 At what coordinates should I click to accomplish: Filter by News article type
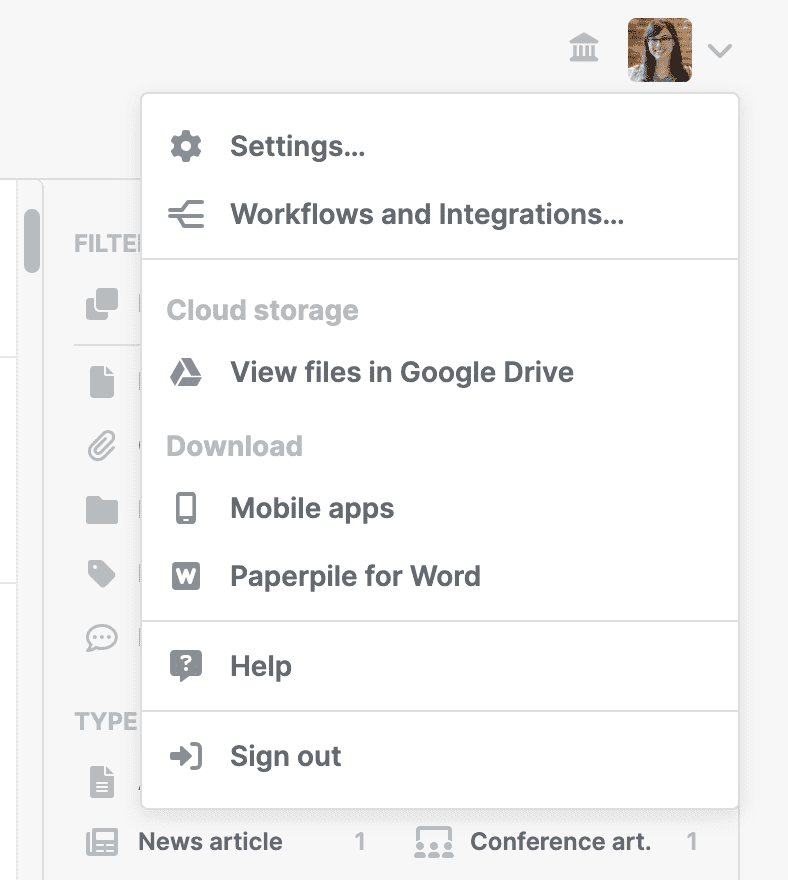(210, 842)
